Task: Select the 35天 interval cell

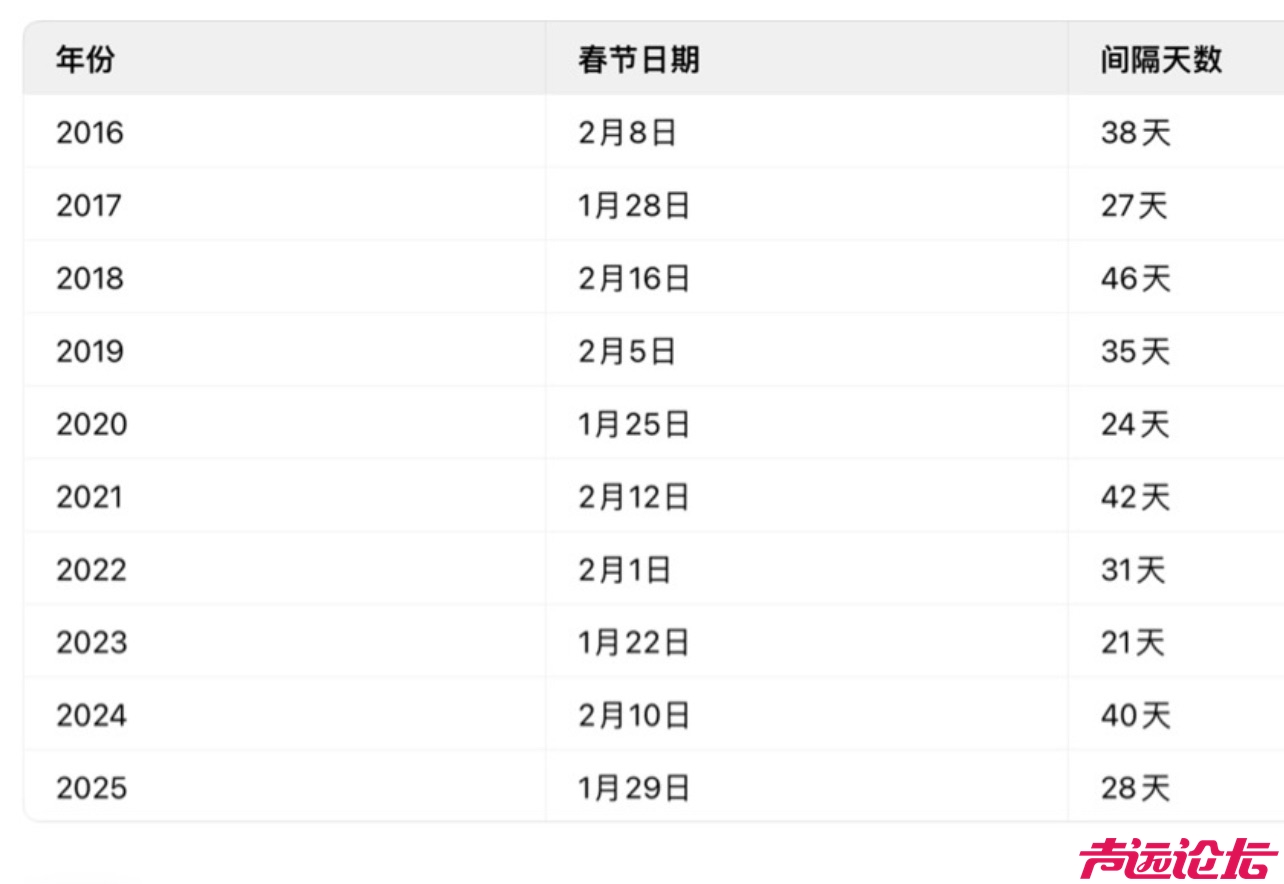Action: [x=1135, y=352]
